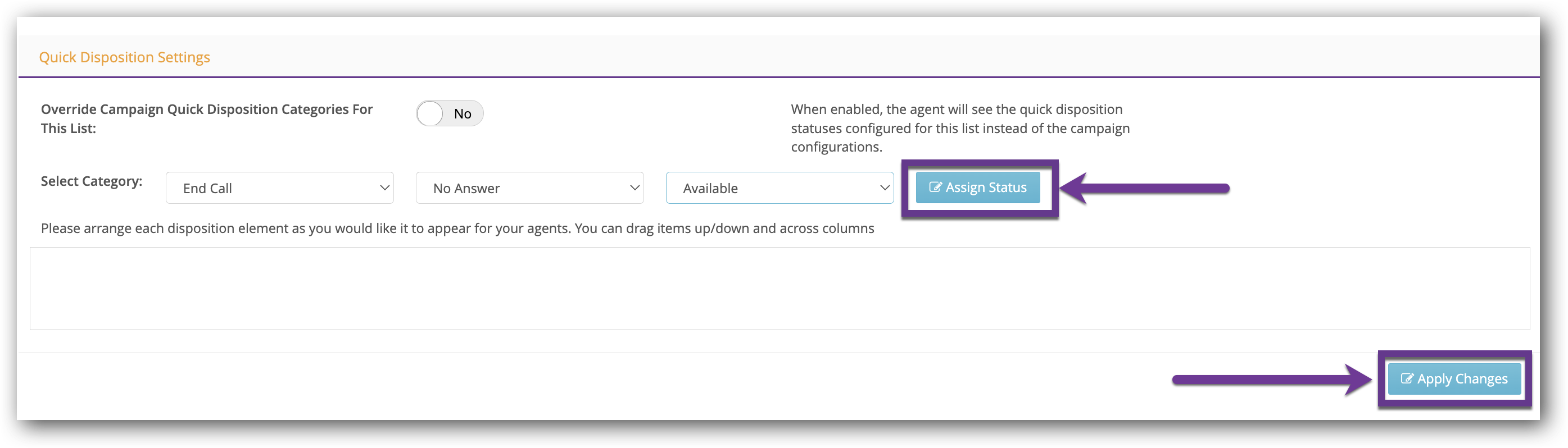
Task: Open the No Answer dropdown
Action: click(x=529, y=188)
